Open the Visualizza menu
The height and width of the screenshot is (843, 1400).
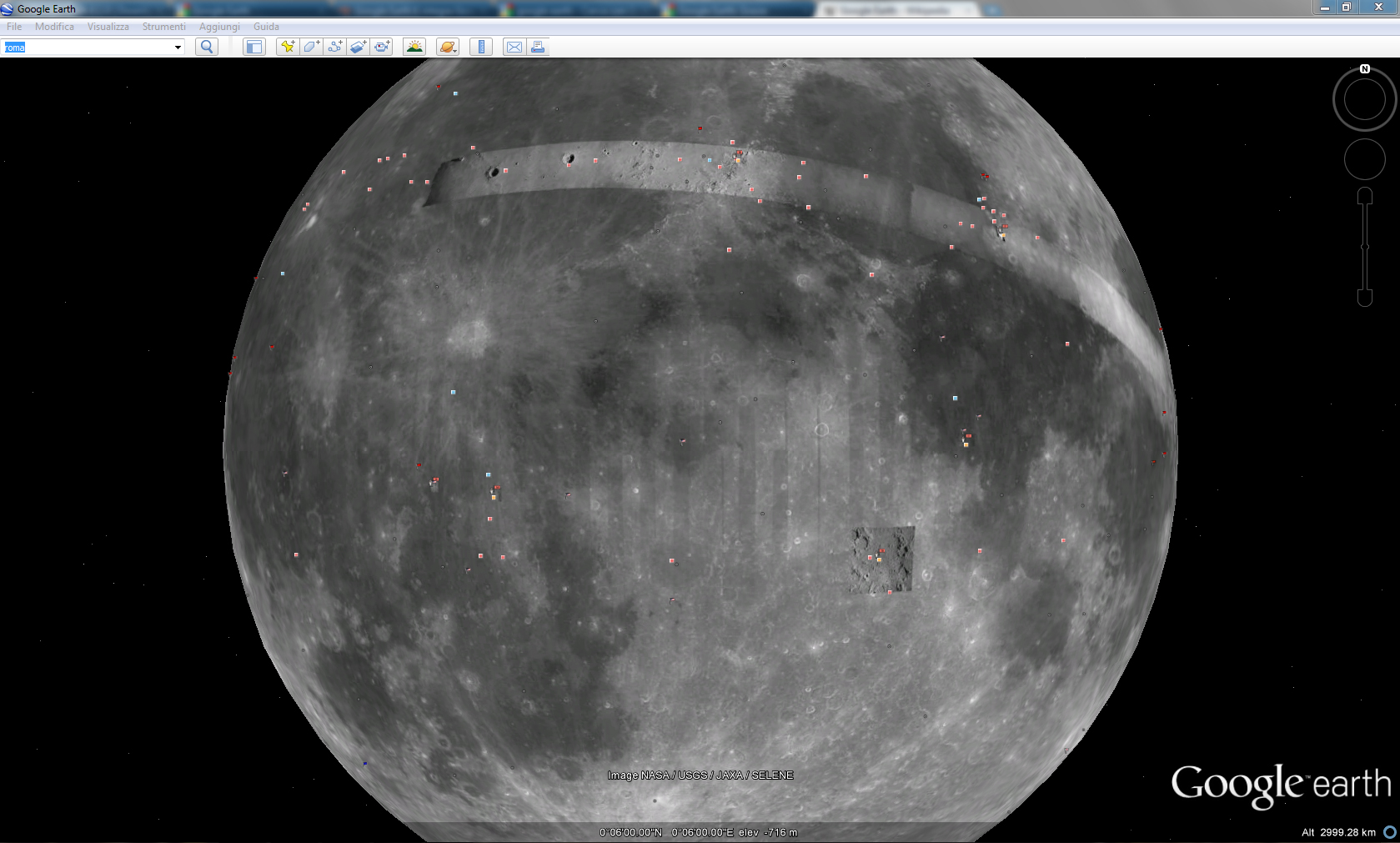(108, 27)
